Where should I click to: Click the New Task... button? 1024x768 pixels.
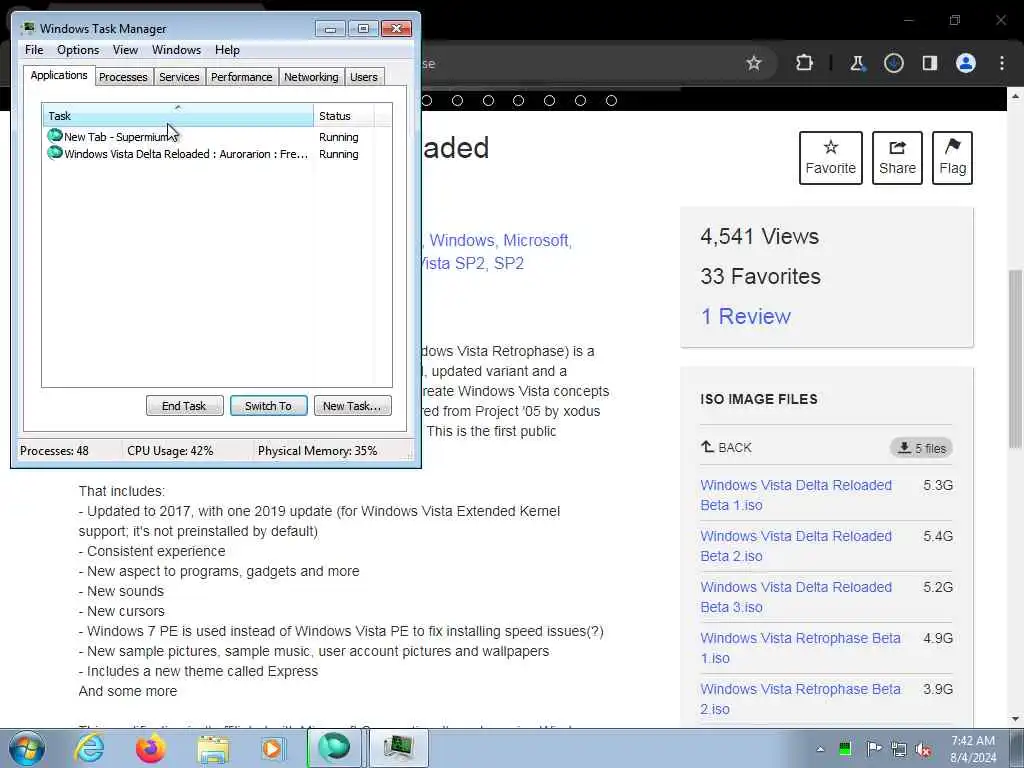click(x=352, y=406)
